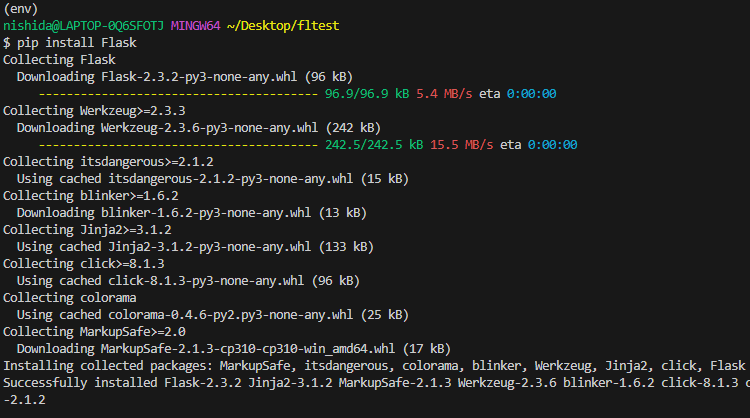Screen dimensions: 750x418
Task: Click the 'Collecting click>=8.1.3' line
Action: [x=84, y=264]
